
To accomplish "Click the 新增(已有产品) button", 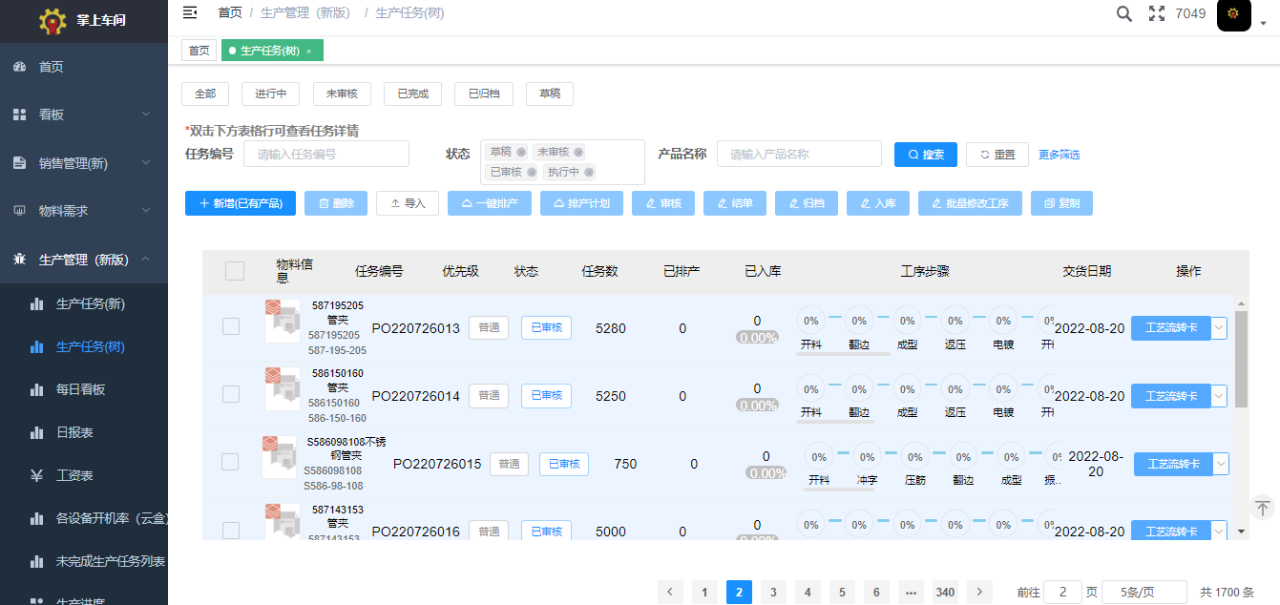I will point(240,203).
